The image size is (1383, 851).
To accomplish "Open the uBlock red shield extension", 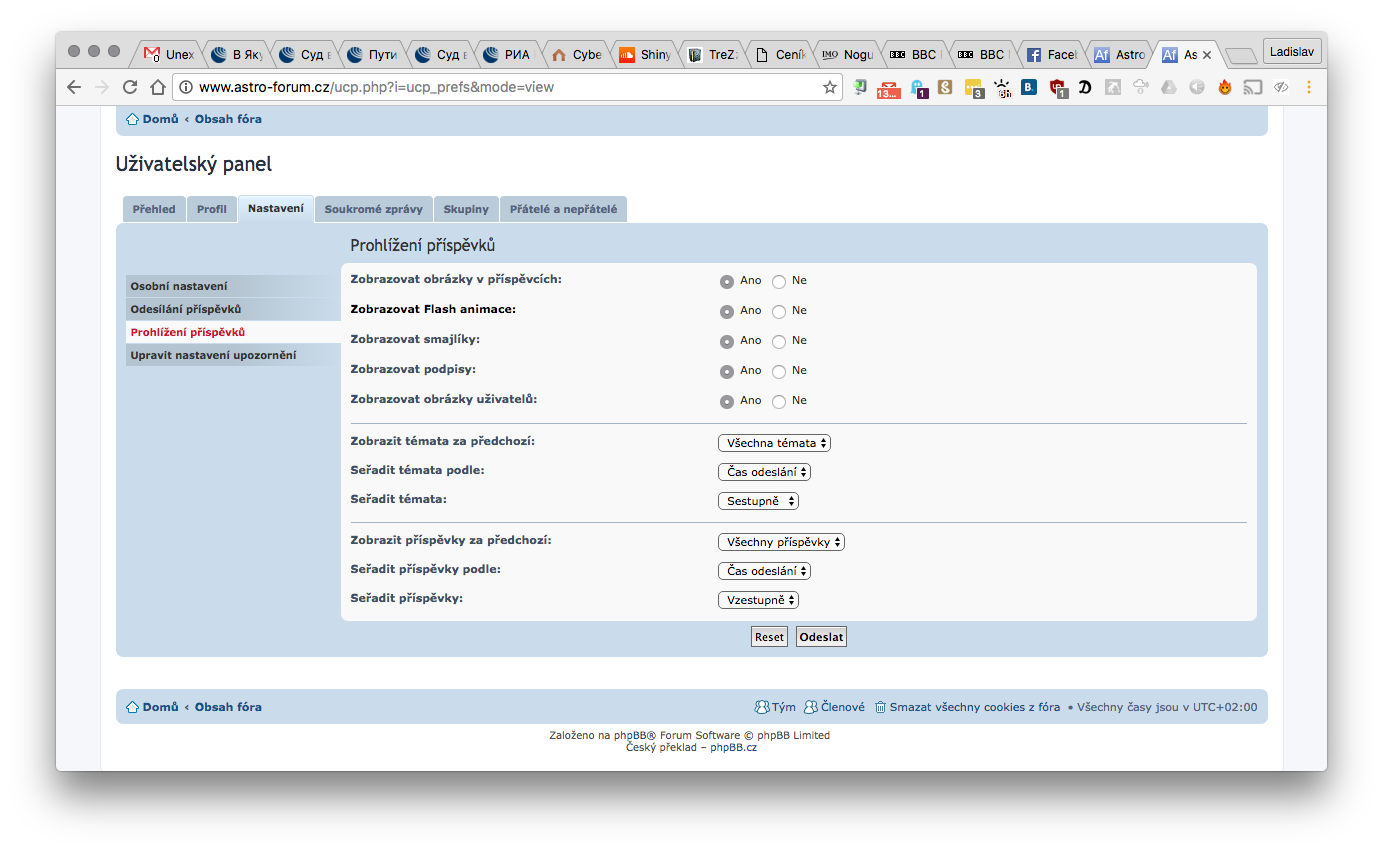I will click(x=1058, y=88).
